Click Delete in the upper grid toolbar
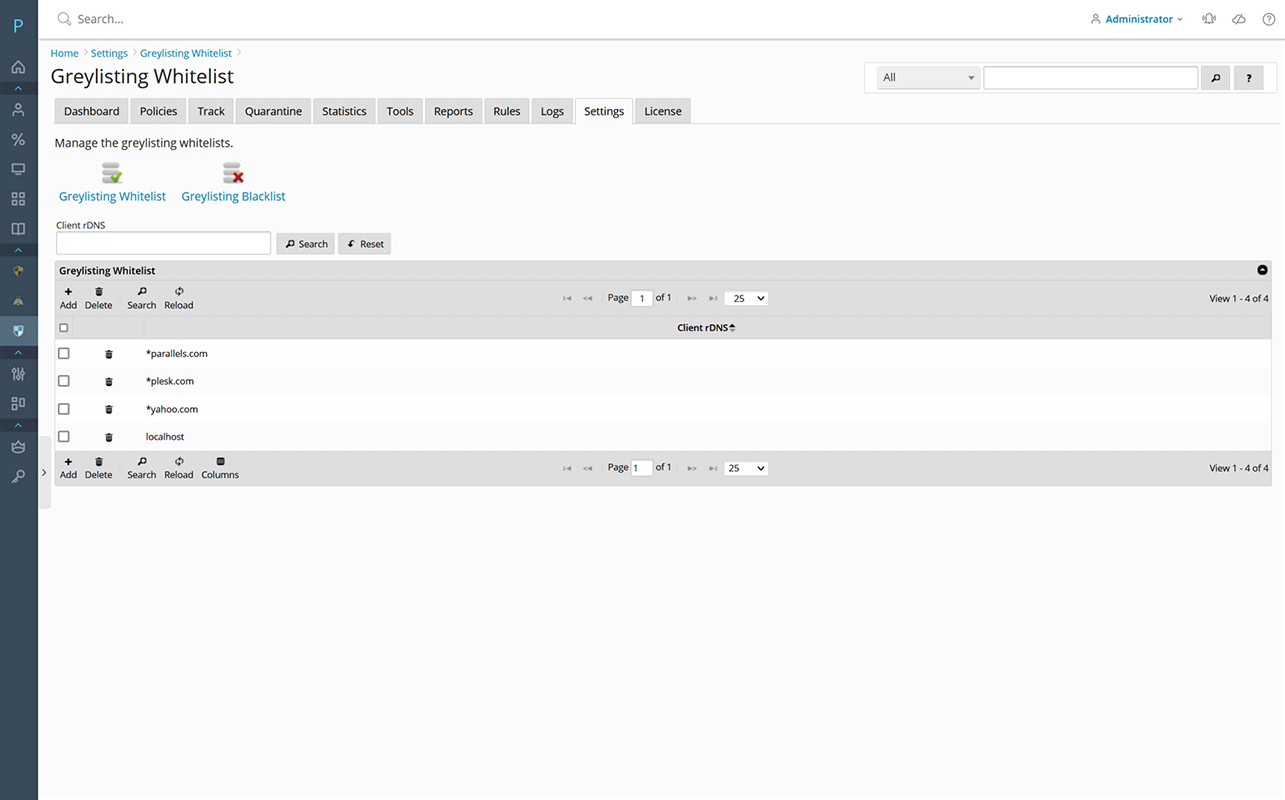 coord(98,298)
